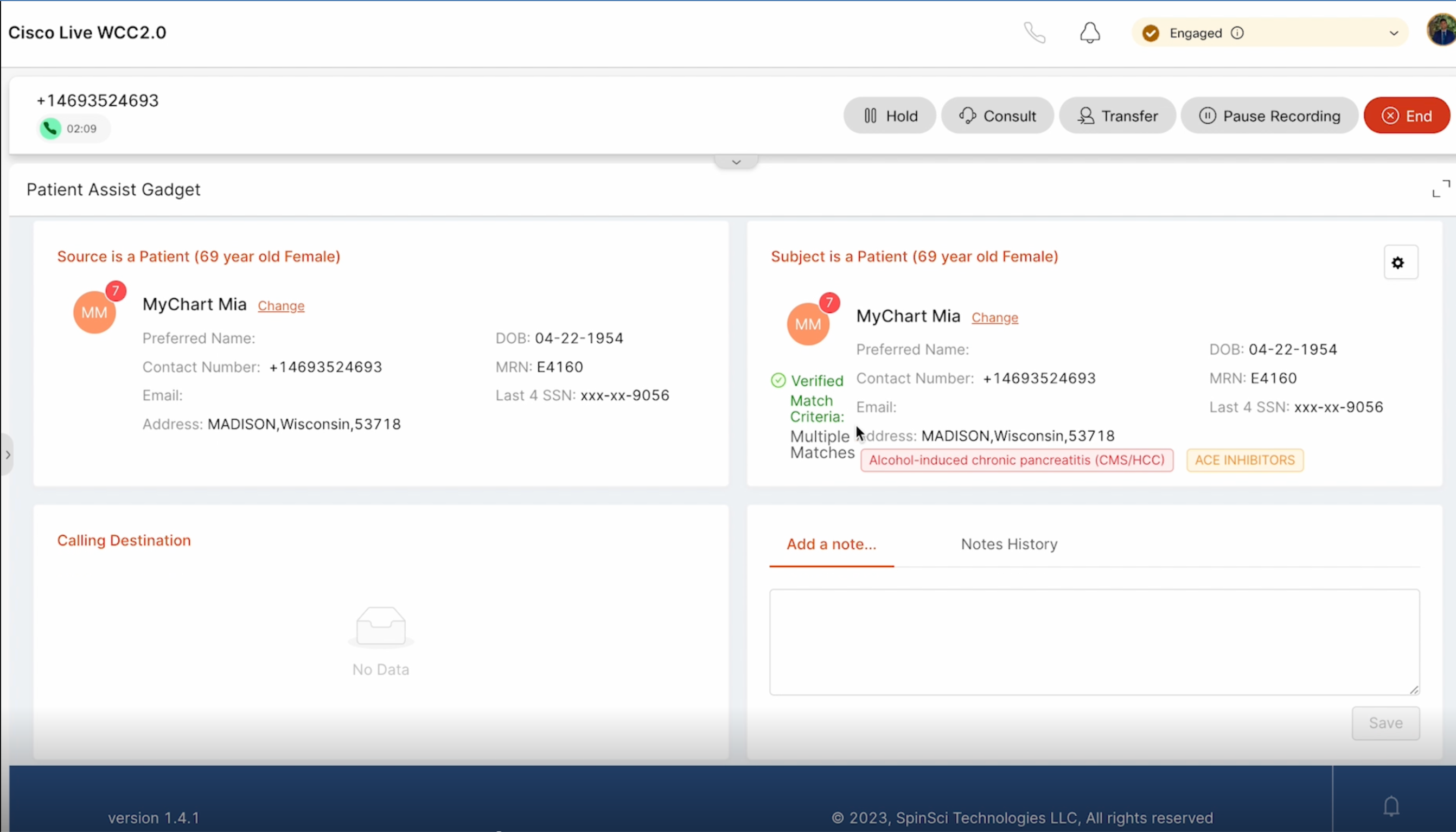The height and width of the screenshot is (832, 1456).
Task: Click Subject Last 4 SSN value
Action: point(1338,407)
